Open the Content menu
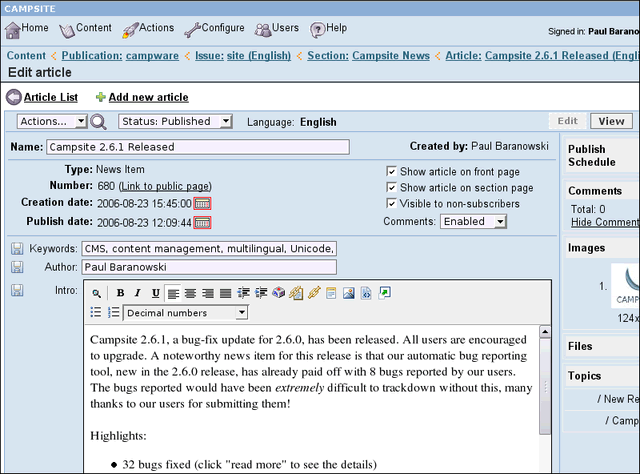This screenshot has width=640, height=474. tap(86, 29)
